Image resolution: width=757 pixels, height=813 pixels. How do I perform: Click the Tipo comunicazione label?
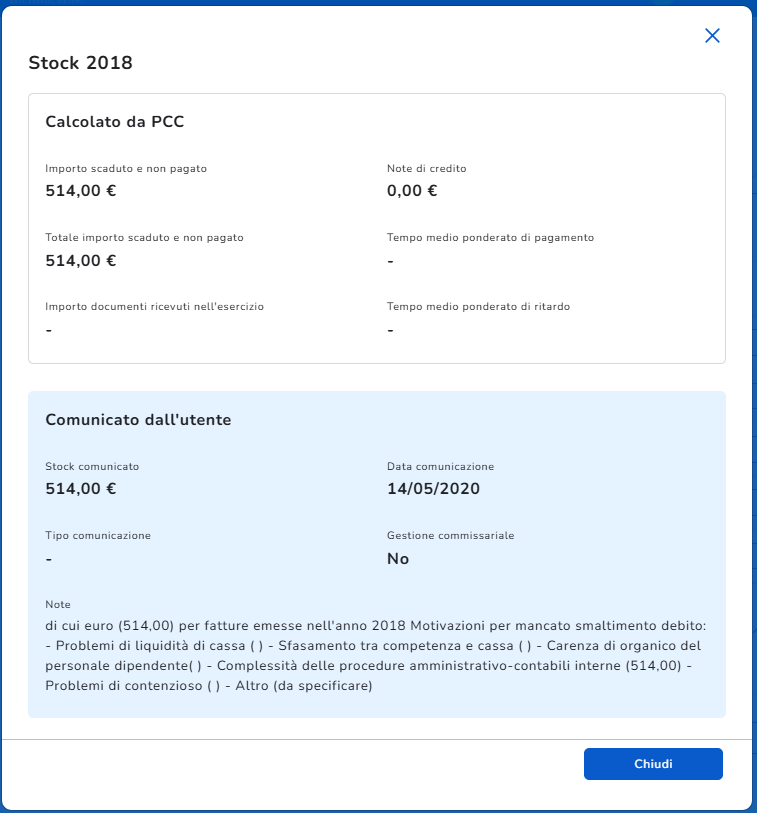98,536
